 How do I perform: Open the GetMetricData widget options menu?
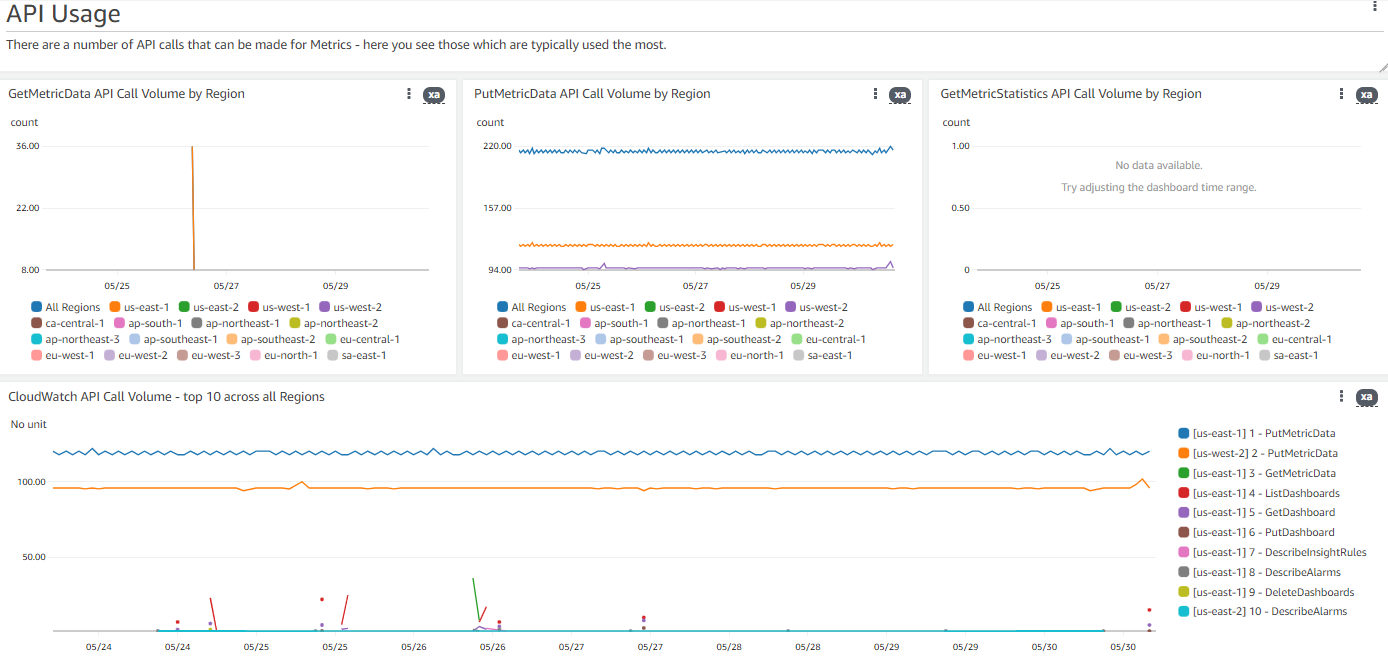[407, 93]
